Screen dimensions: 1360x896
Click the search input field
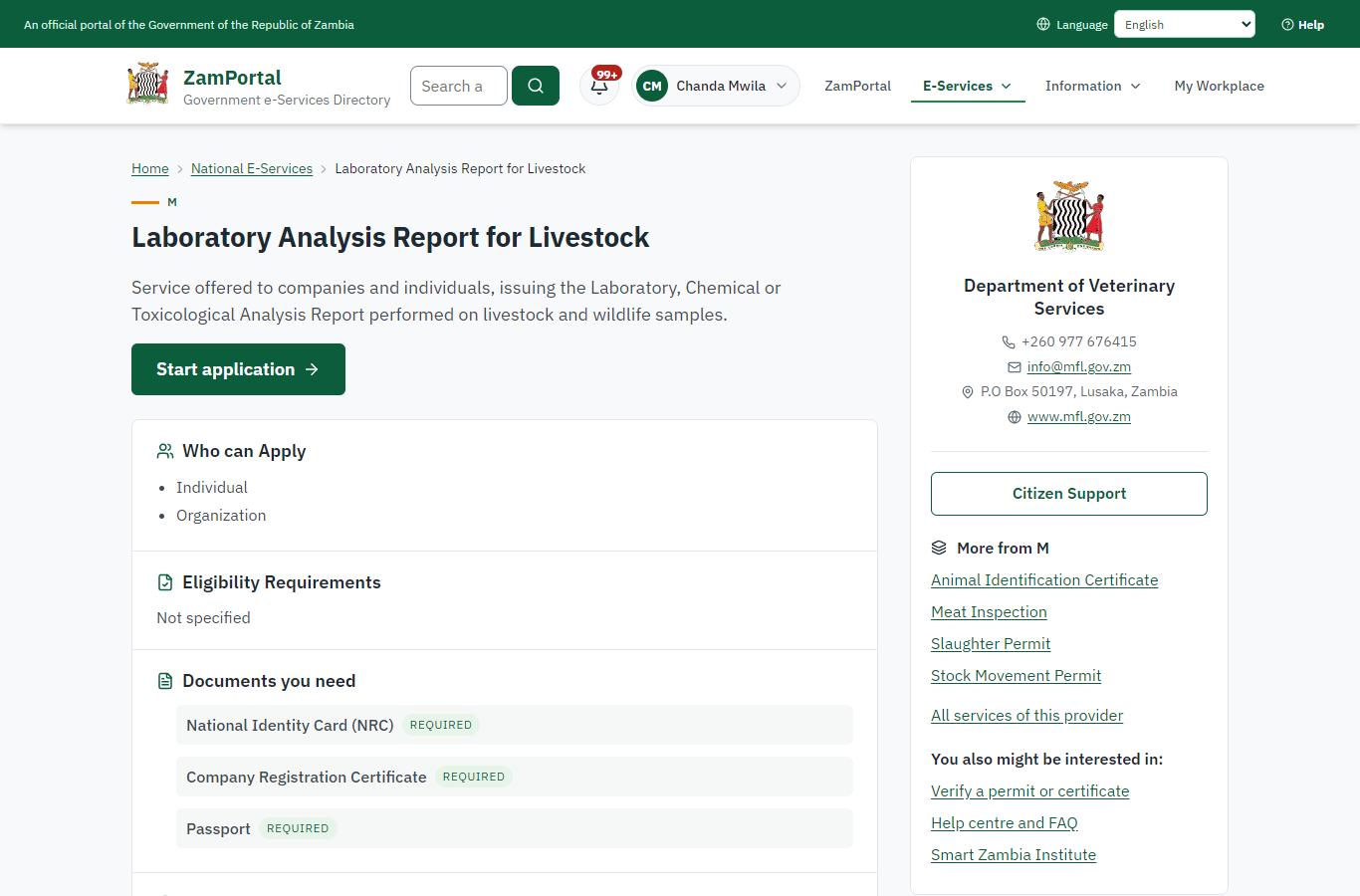(459, 86)
